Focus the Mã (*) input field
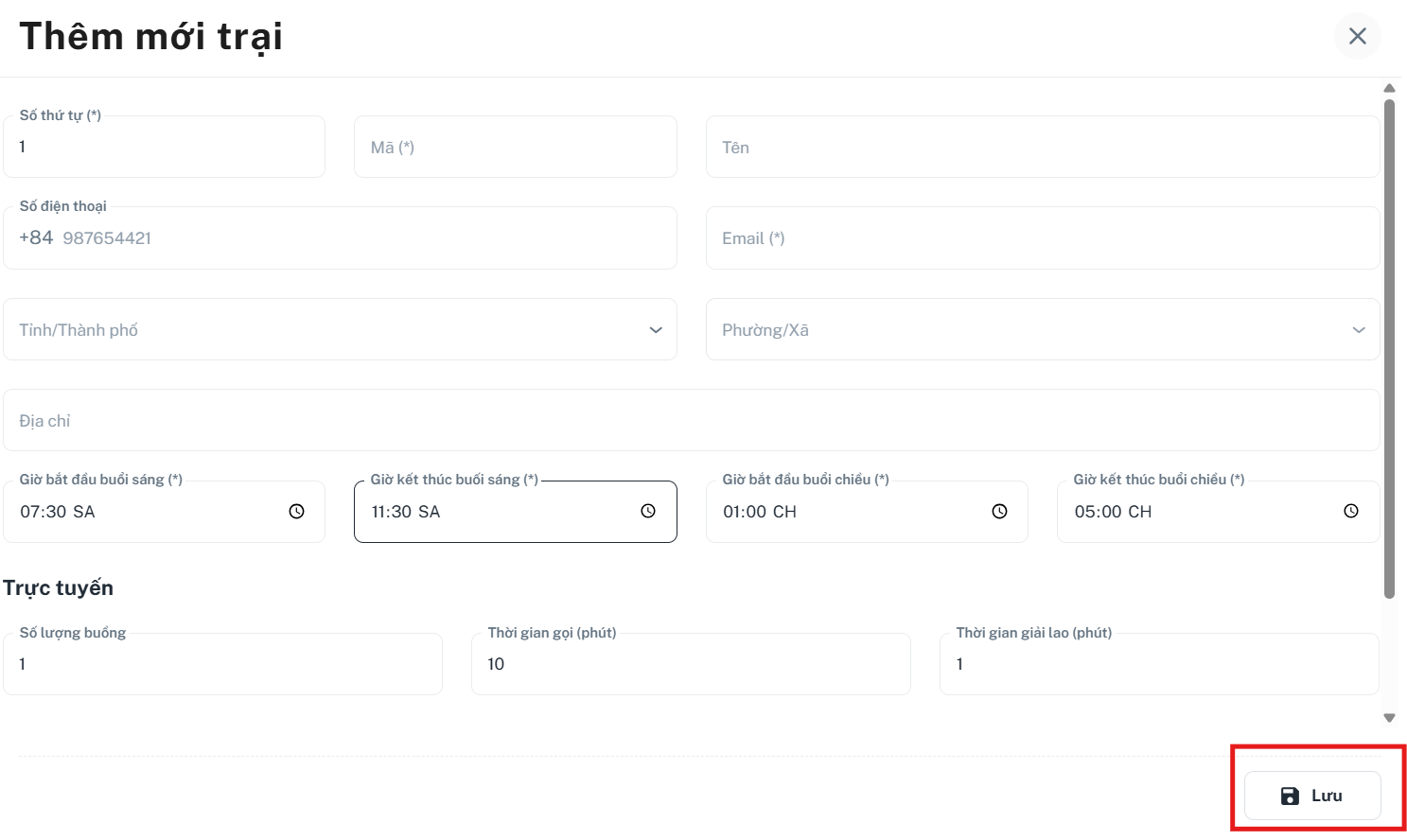The height and width of the screenshot is (840, 1407). [516, 147]
